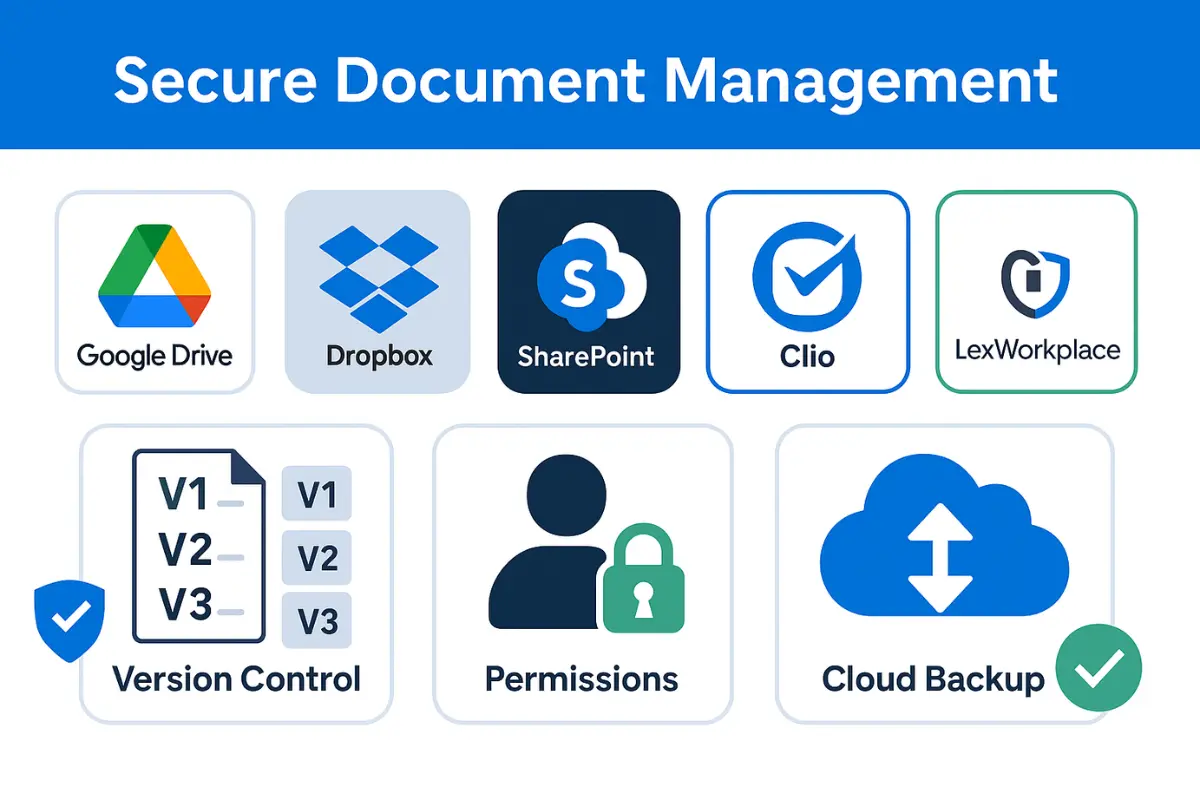1200x800 pixels.
Task: Click the green padlock icon
Action: coord(642,580)
